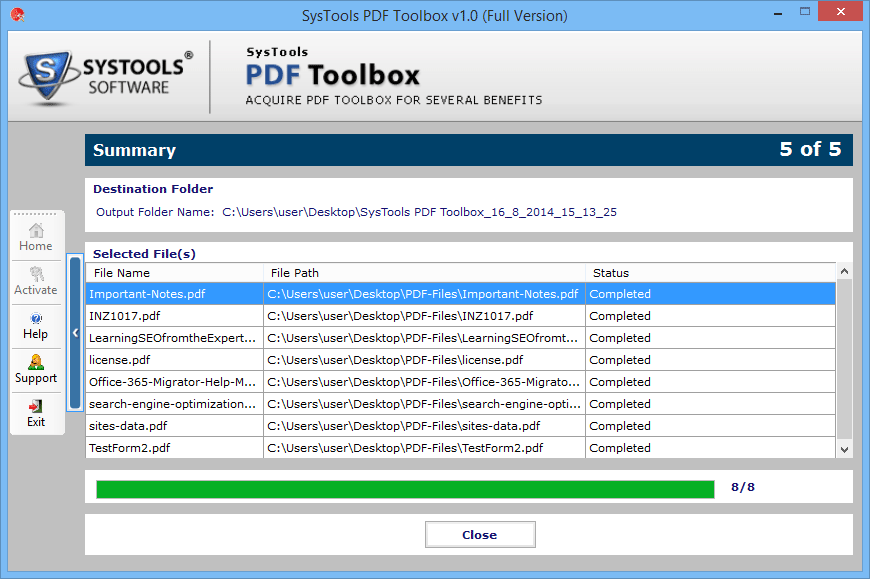Click Completed status of license.pdf
Screen dimensions: 870x579
[x=620, y=360]
